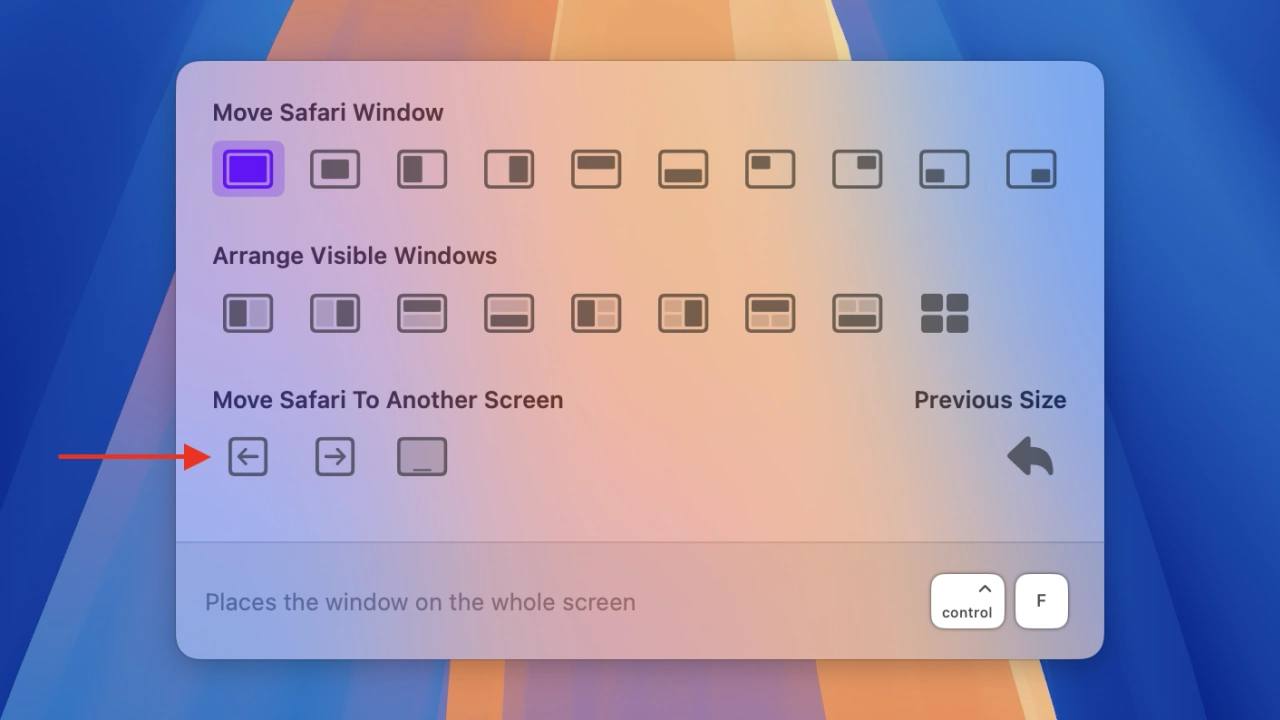This screenshot has height=720, width=1280.
Task: Move Safari to the next screen with right arrow
Action: click(335, 457)
